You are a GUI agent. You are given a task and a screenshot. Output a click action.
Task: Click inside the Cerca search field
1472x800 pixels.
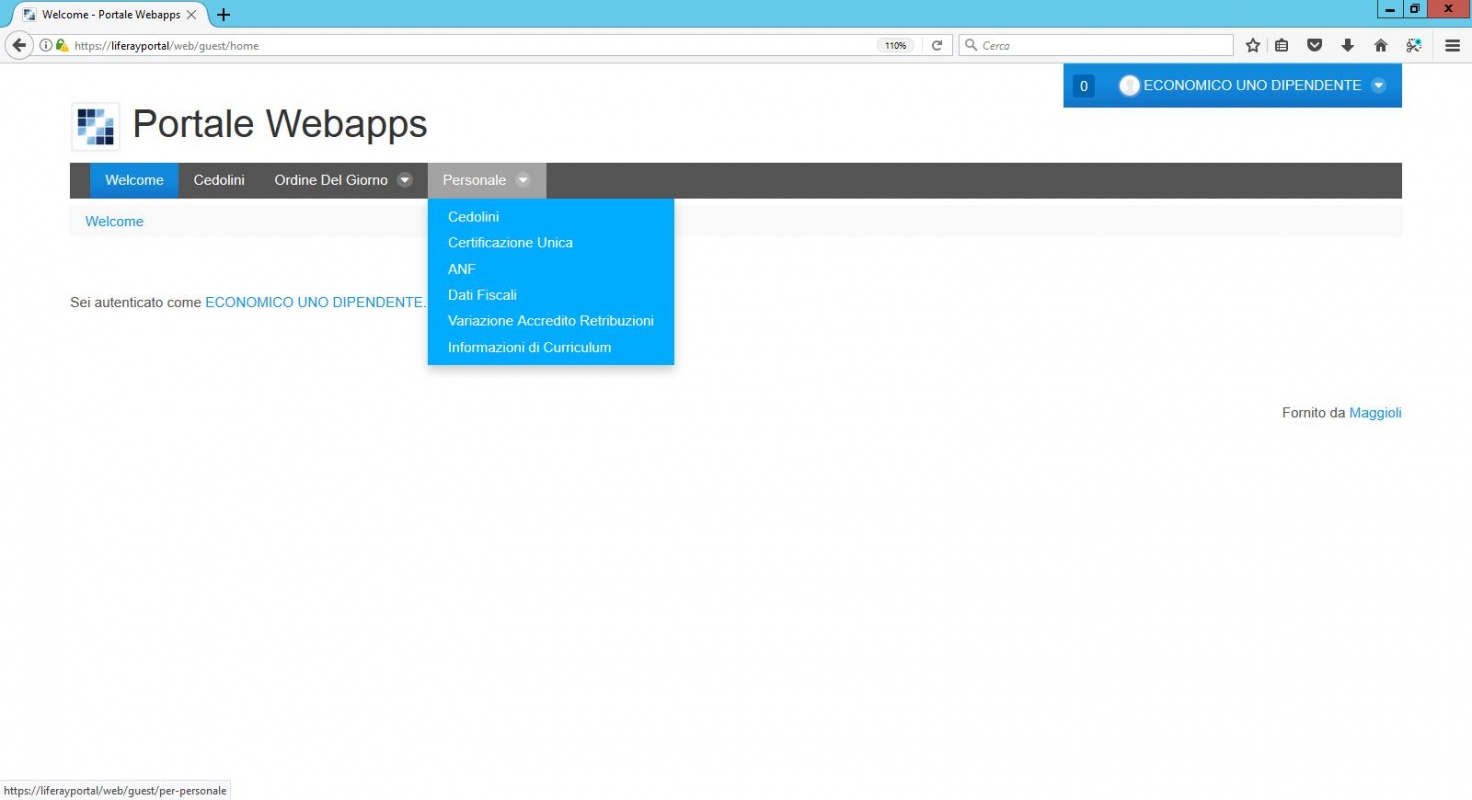[x=1100, y=45]
